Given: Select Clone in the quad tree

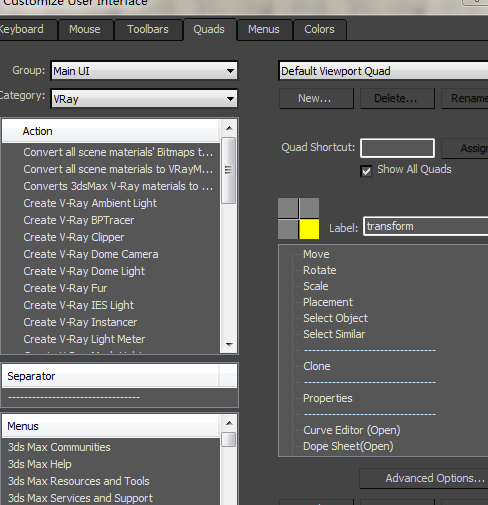Looking at the screenshot, I should click(317, 366).
